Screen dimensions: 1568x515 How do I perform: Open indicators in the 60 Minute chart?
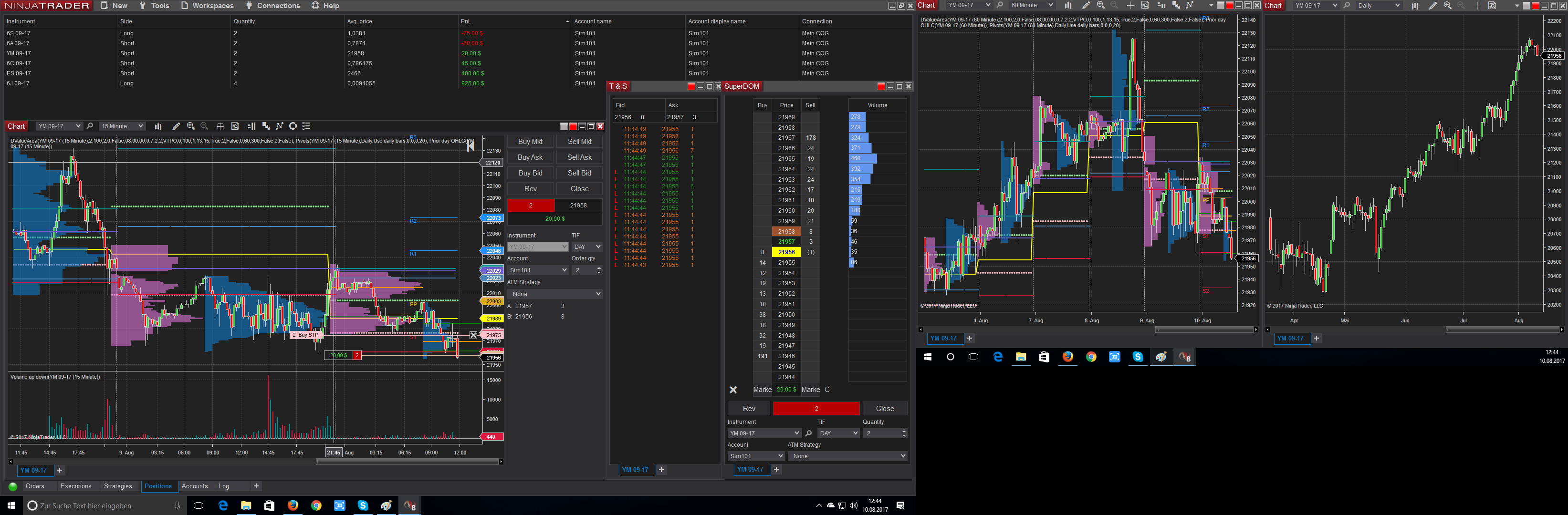[1176, 5]
